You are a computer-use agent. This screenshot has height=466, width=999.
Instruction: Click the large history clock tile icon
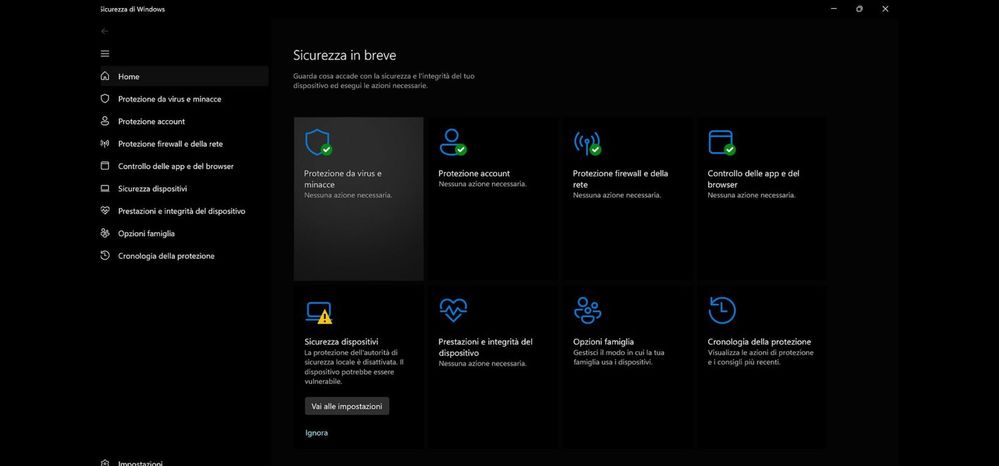click(722, 310)
